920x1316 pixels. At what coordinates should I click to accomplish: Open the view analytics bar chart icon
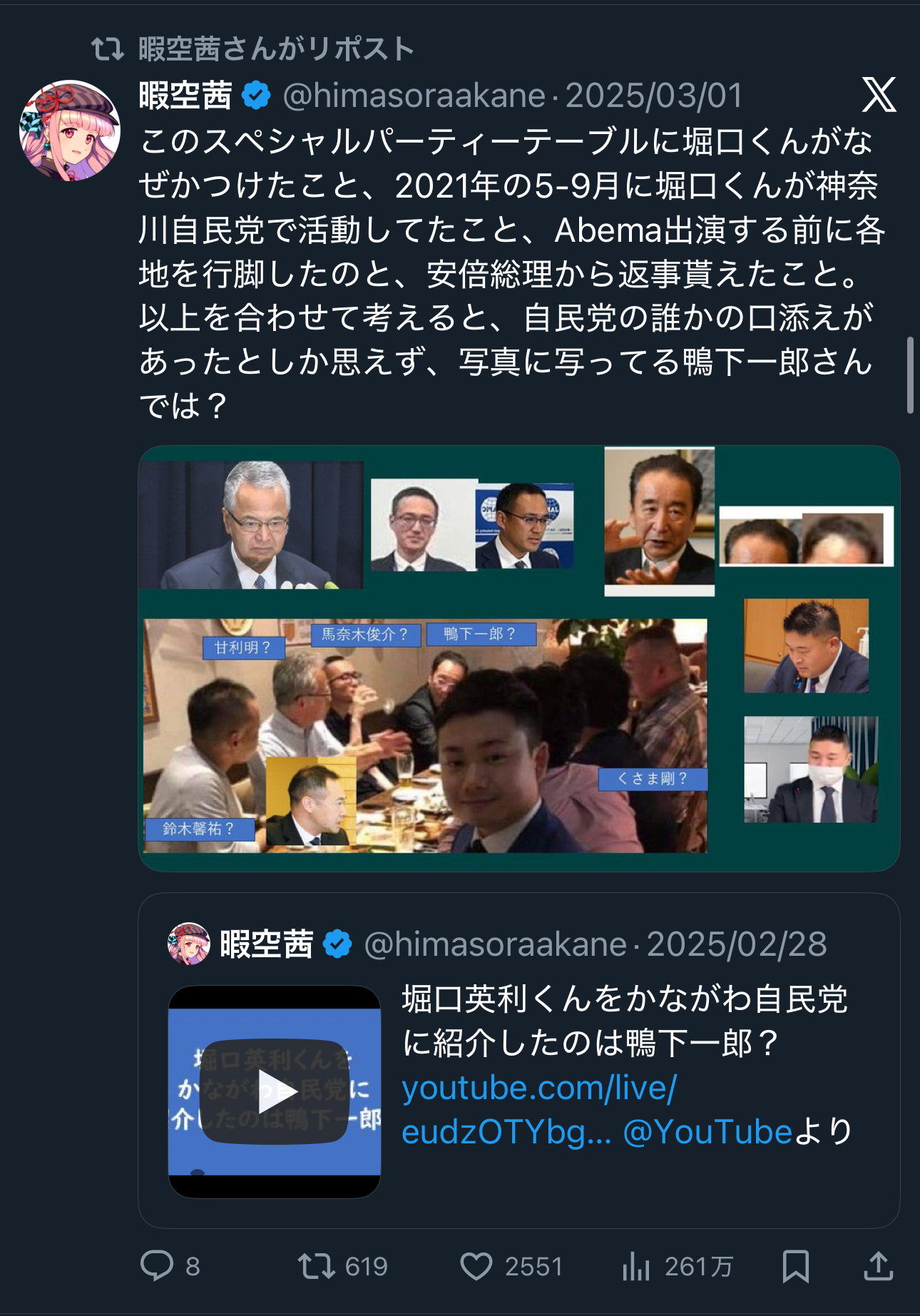pyautogui.click(x=636, y=1266)
